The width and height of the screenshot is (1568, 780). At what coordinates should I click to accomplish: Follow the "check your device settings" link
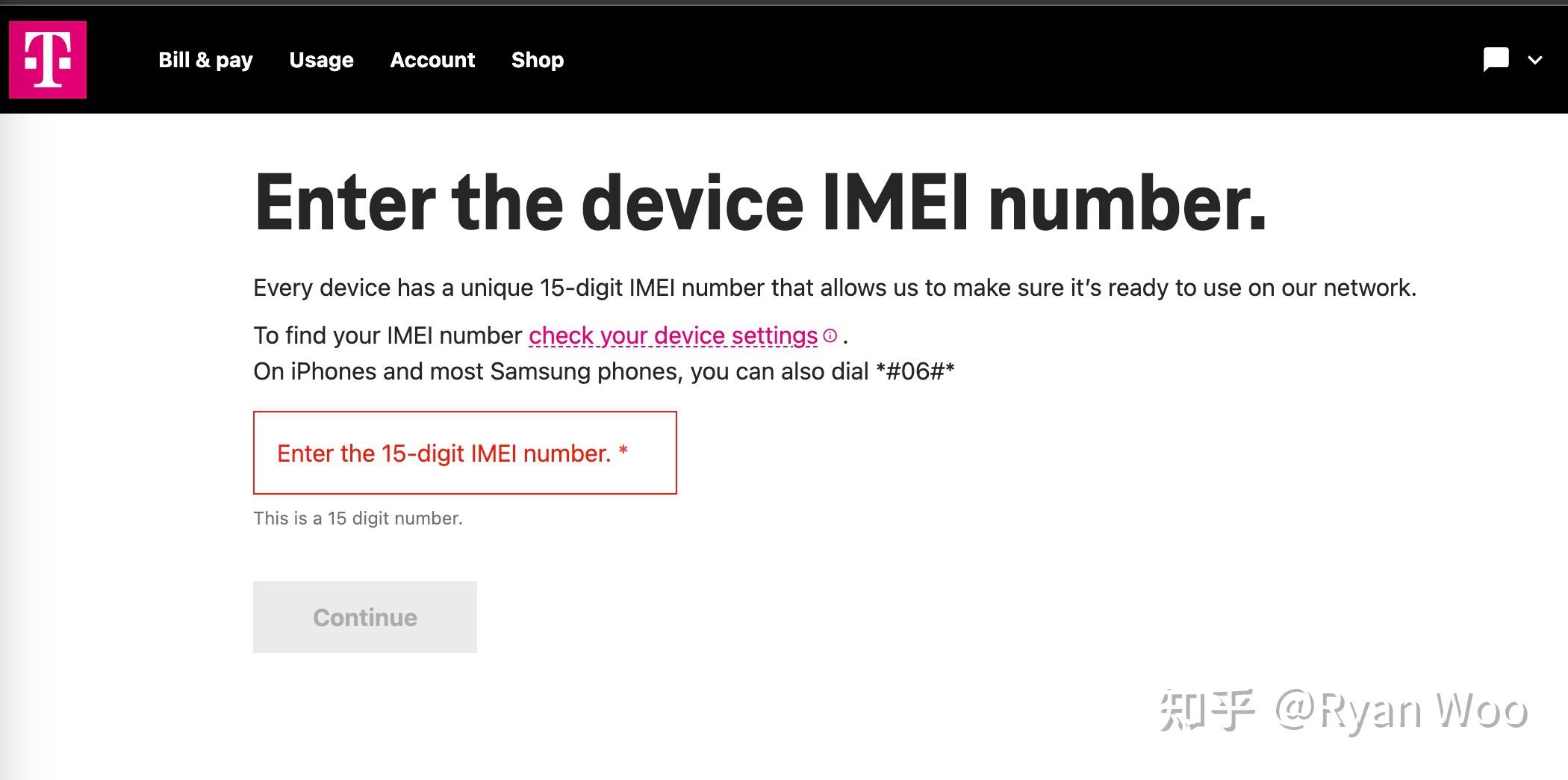pyautogui.click(x=673, y=336)
